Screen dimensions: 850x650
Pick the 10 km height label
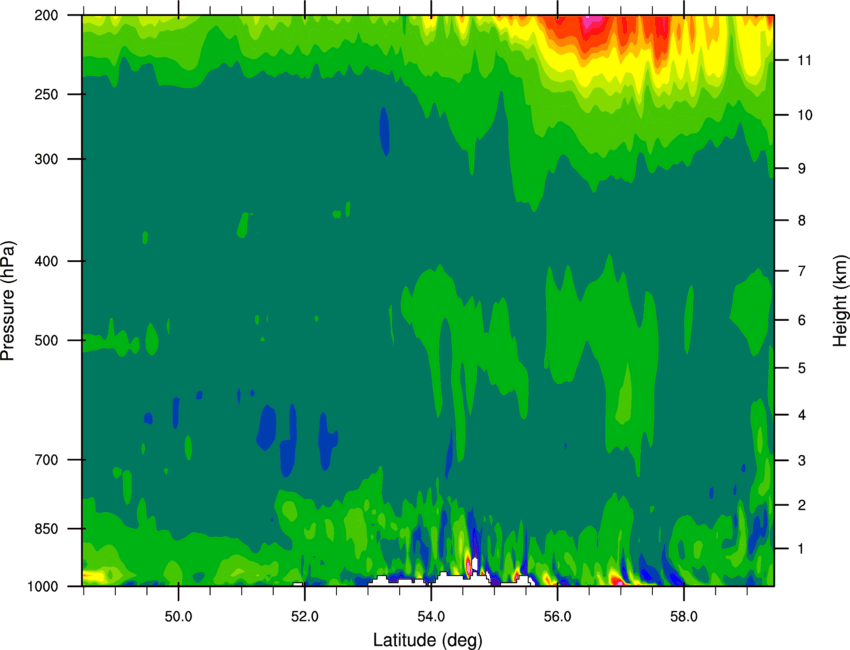pos(804,115)
